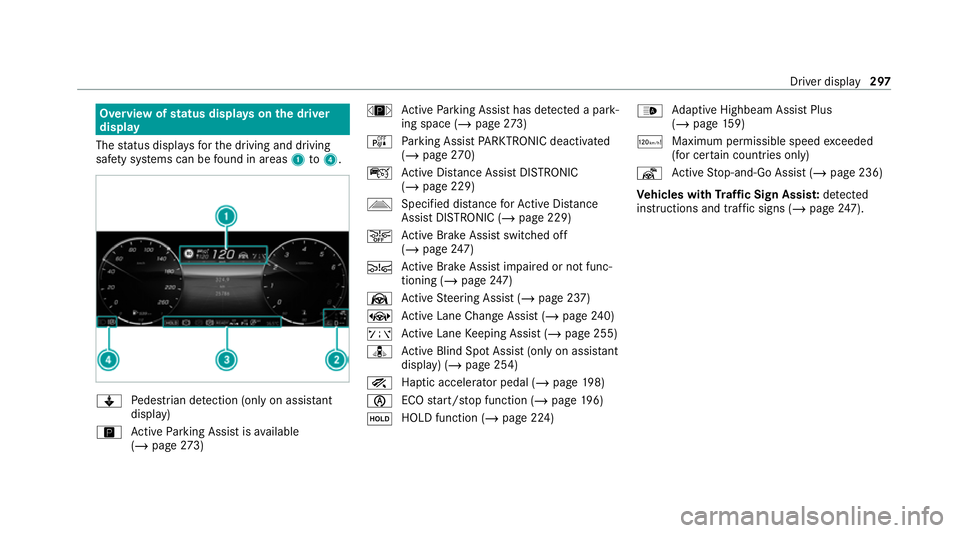Click the text Maximum permissible speed exceeded
The height and width of the screenshot is (533, 960).
pyautogui.click(x=772, y=141)
